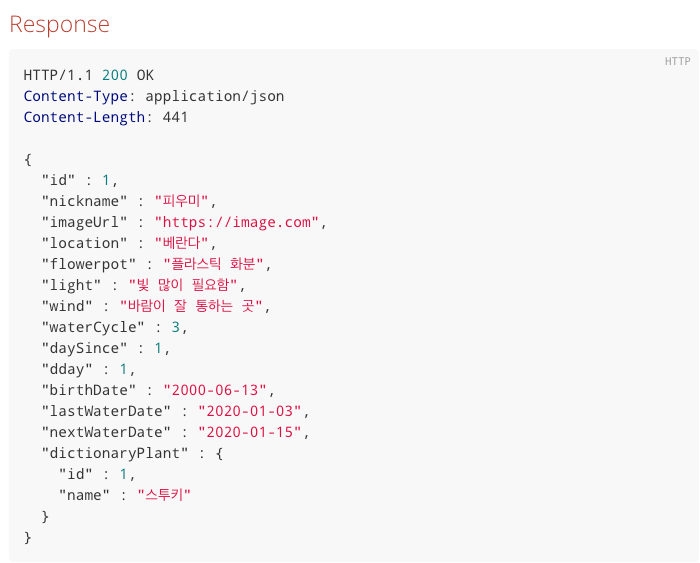Screen dimensions: 700x563
Task: Click the Response section heading
Action: coord(59,24)
